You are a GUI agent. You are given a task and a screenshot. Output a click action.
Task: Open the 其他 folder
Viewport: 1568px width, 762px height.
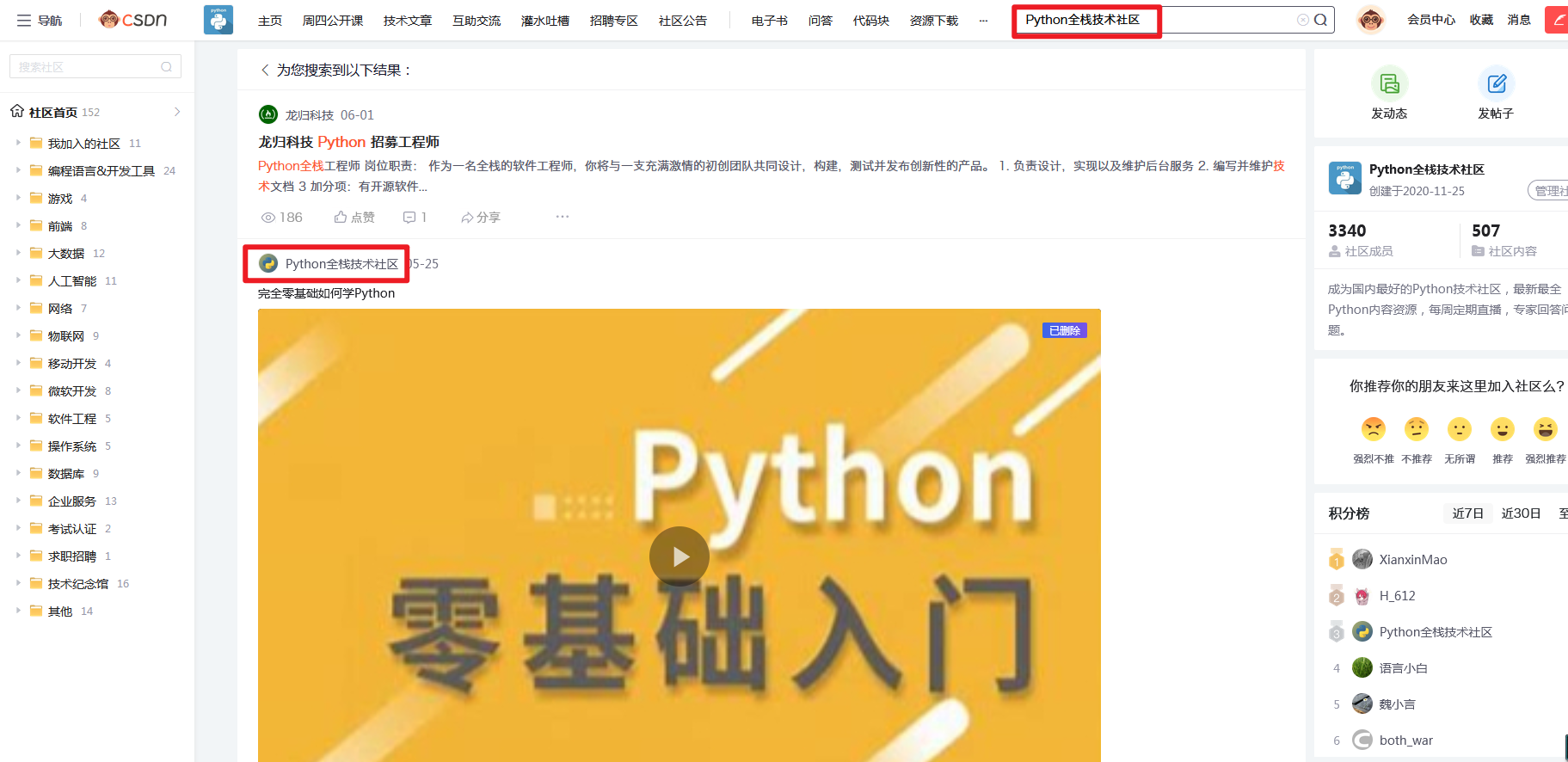coord(60,611)
